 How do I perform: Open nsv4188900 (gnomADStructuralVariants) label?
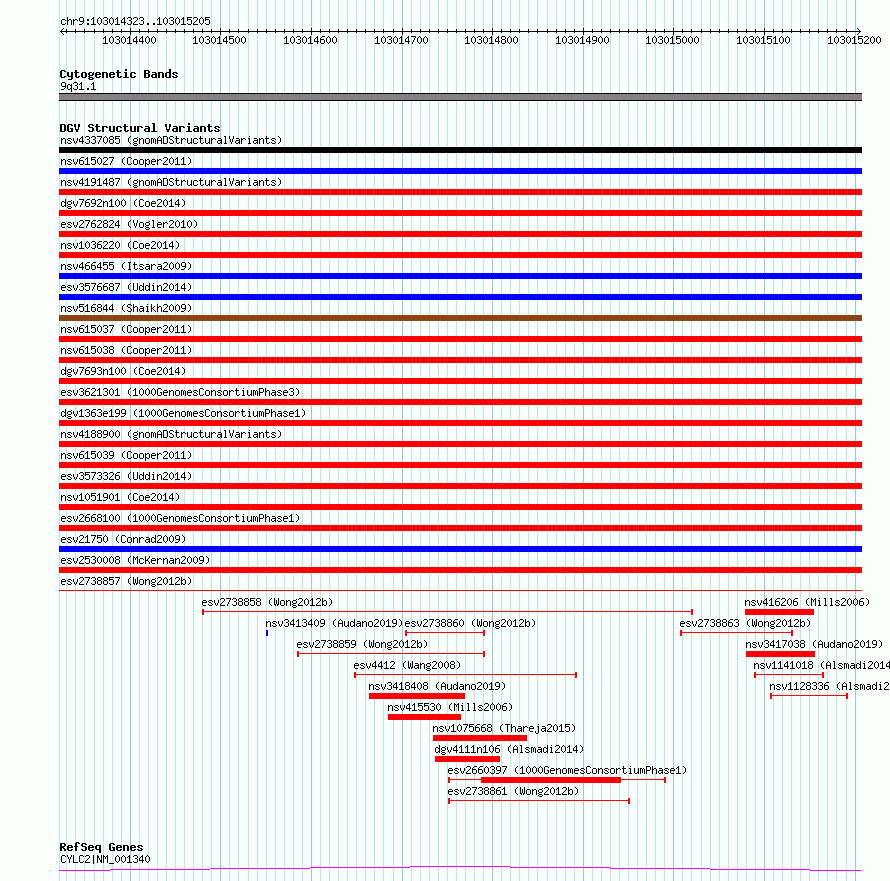[x=171, y=434]
